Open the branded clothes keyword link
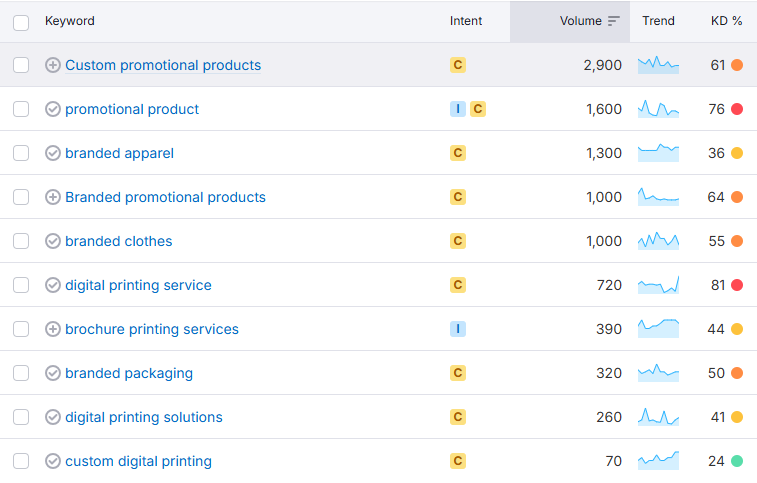This screenshot has width=757, height=483. (x=118, y=241)
